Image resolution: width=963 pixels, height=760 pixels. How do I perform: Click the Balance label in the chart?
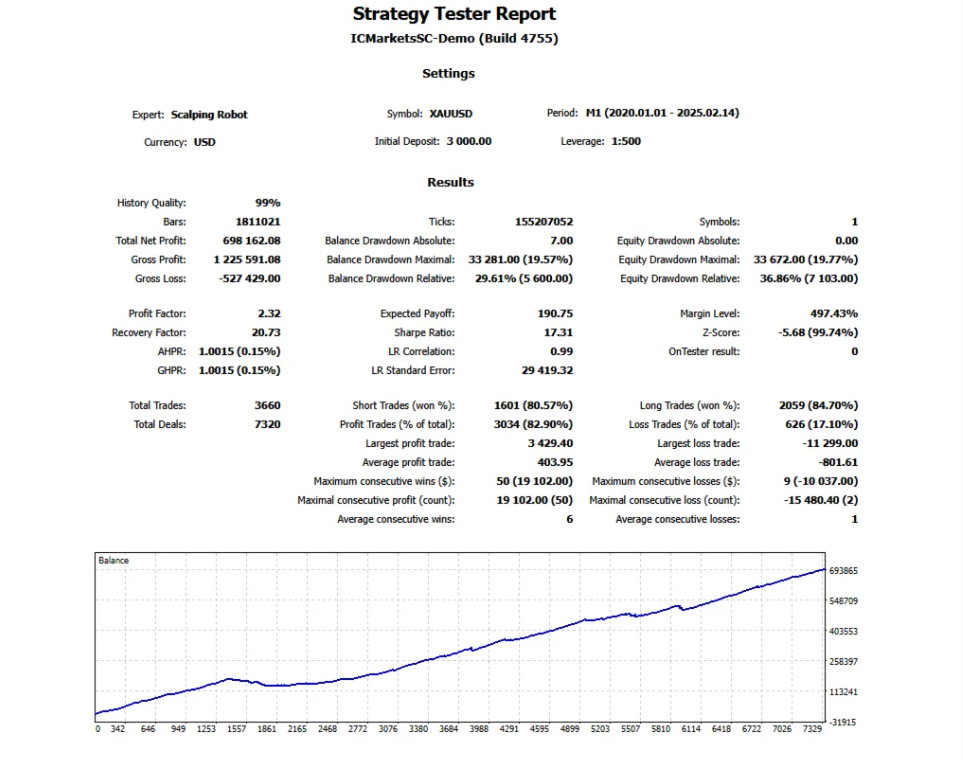[x=114, y=561]
